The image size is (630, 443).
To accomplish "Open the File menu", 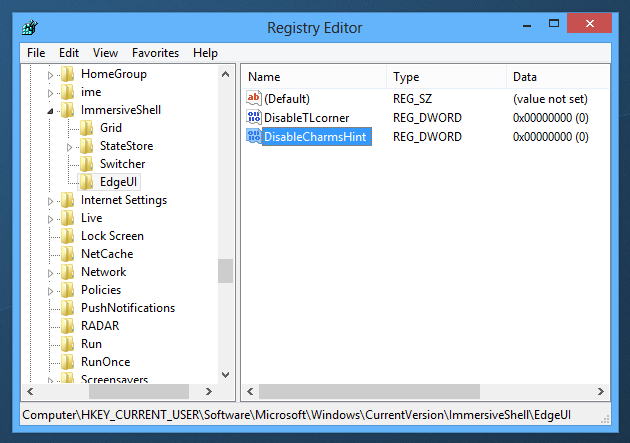I will [x=36, y=53].
